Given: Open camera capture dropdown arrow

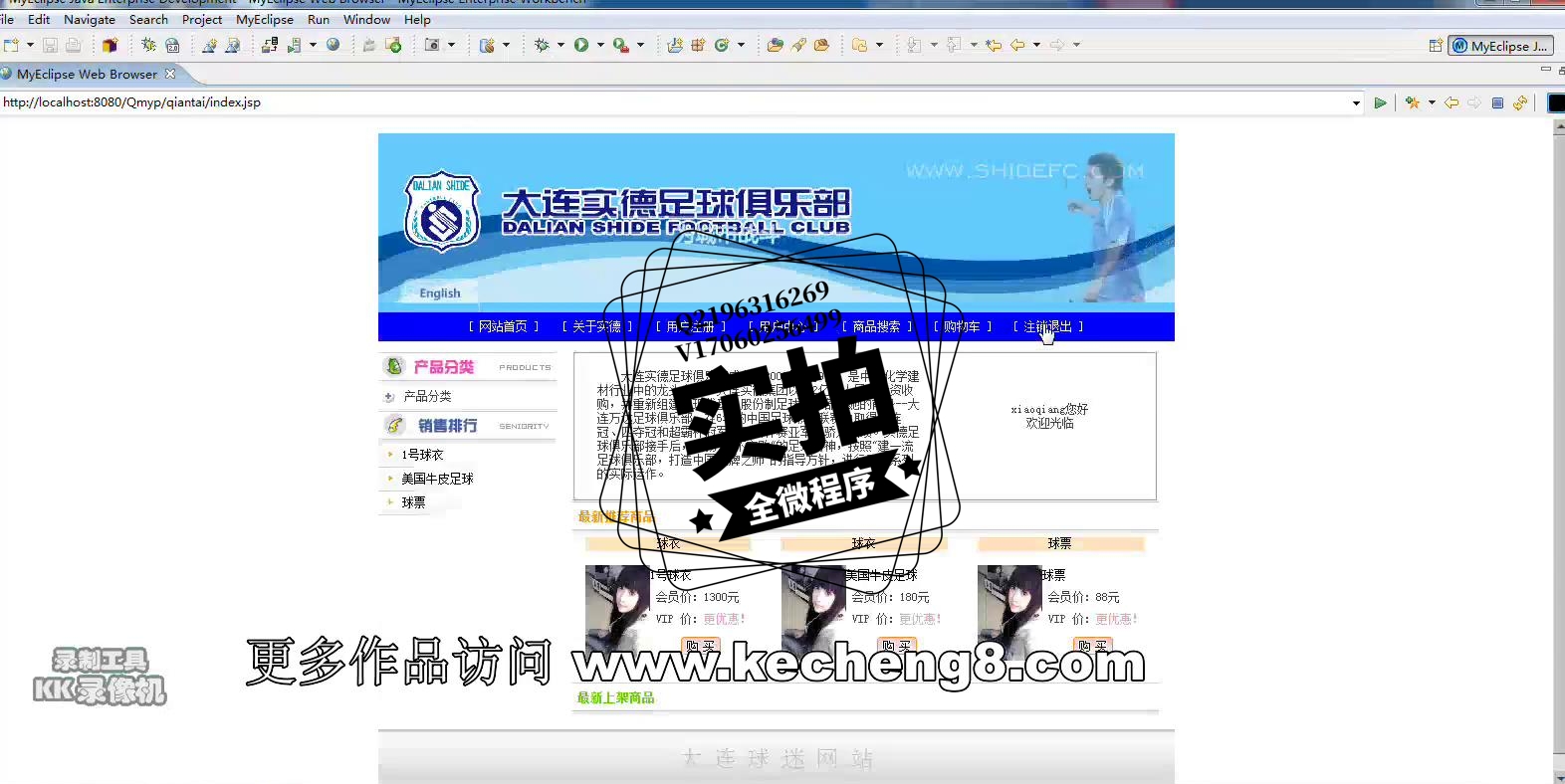Looking at the screenshot, I should [451, 45].
